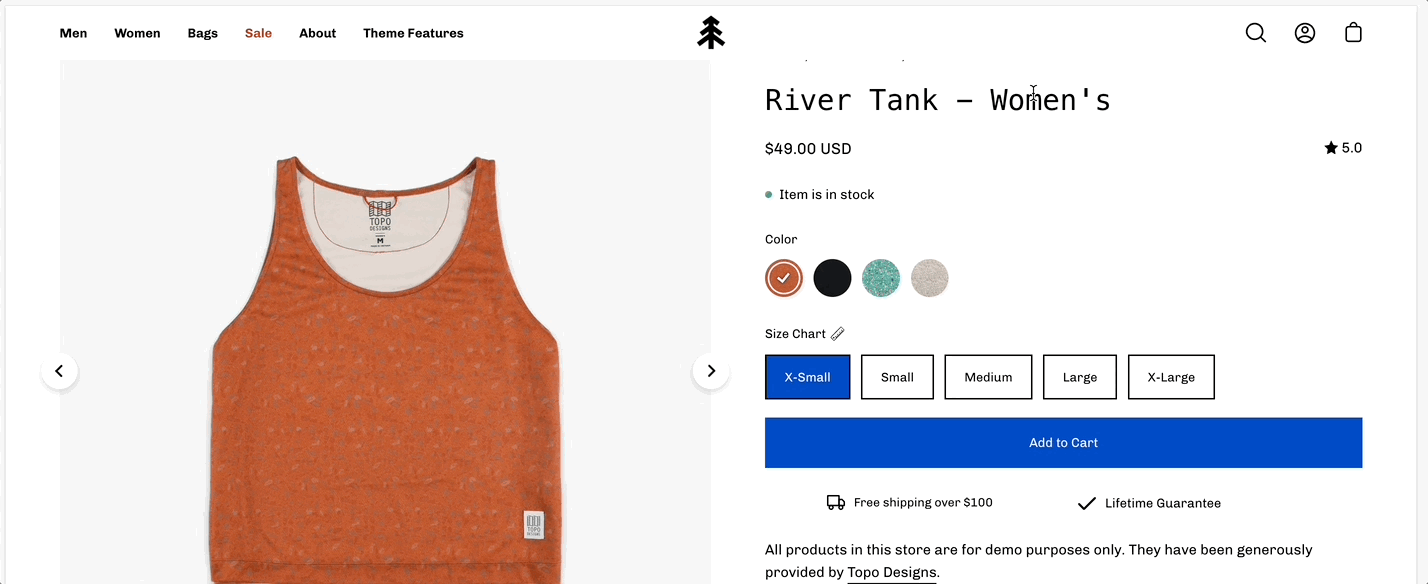Select the Medium size option
Viewport: 1428px width, 584px height.
(x=988, y=377)
